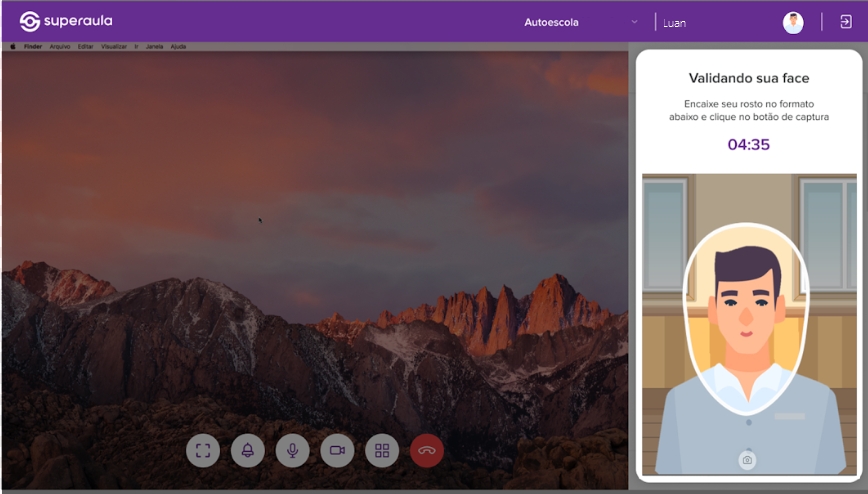Click the logout exit icon
This screenshot has height=494, width=868.
(x=846, y=22)
